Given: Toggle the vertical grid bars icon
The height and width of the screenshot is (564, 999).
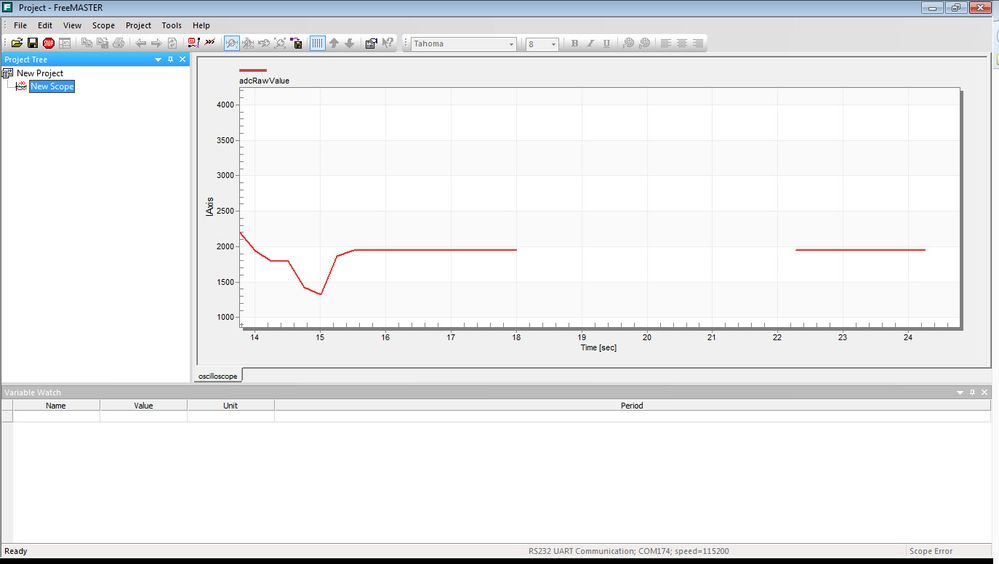Looking at the screenshot, I should pos(317,43).
